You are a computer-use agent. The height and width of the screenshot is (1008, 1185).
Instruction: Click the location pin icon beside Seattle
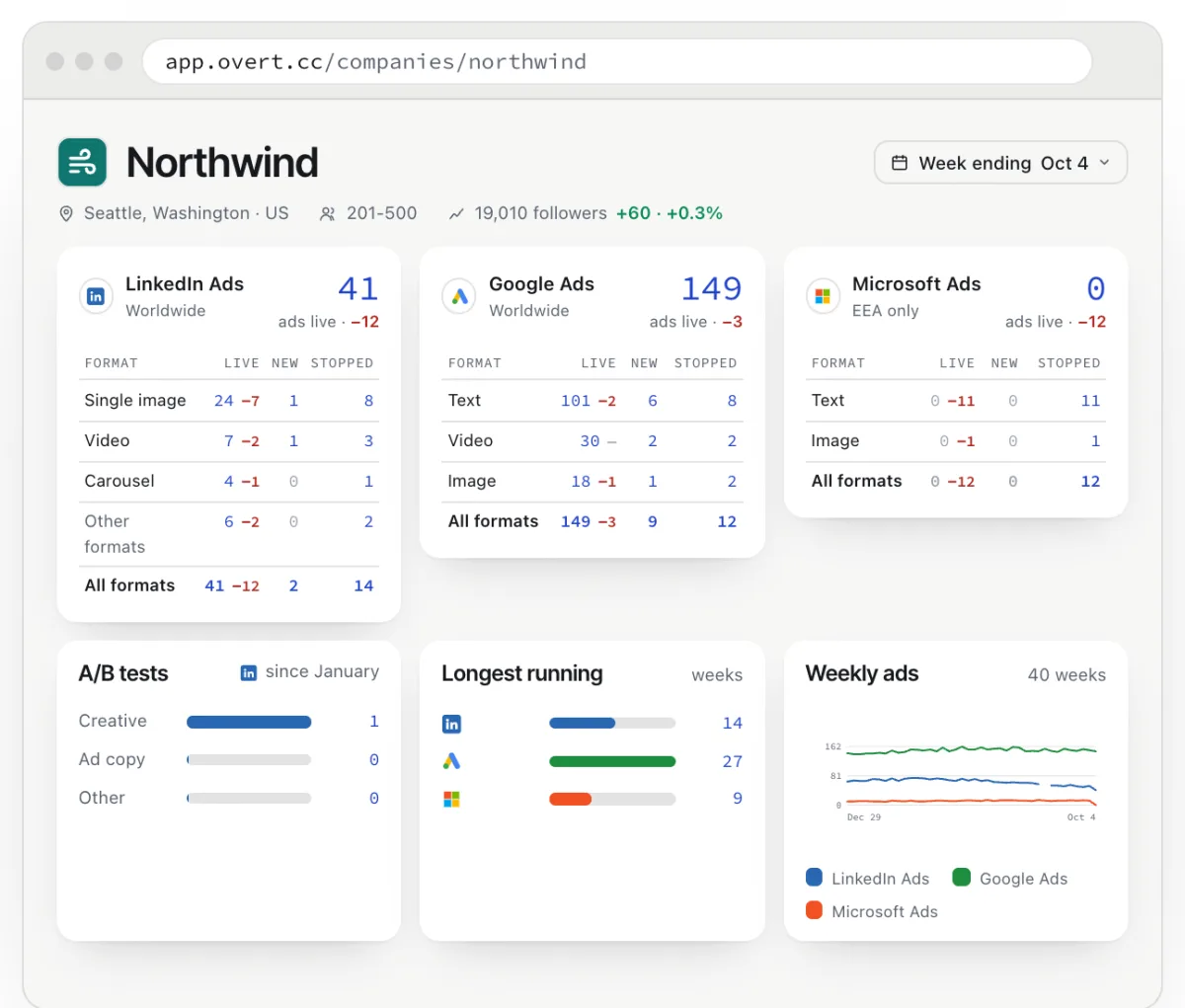[66, 213]
